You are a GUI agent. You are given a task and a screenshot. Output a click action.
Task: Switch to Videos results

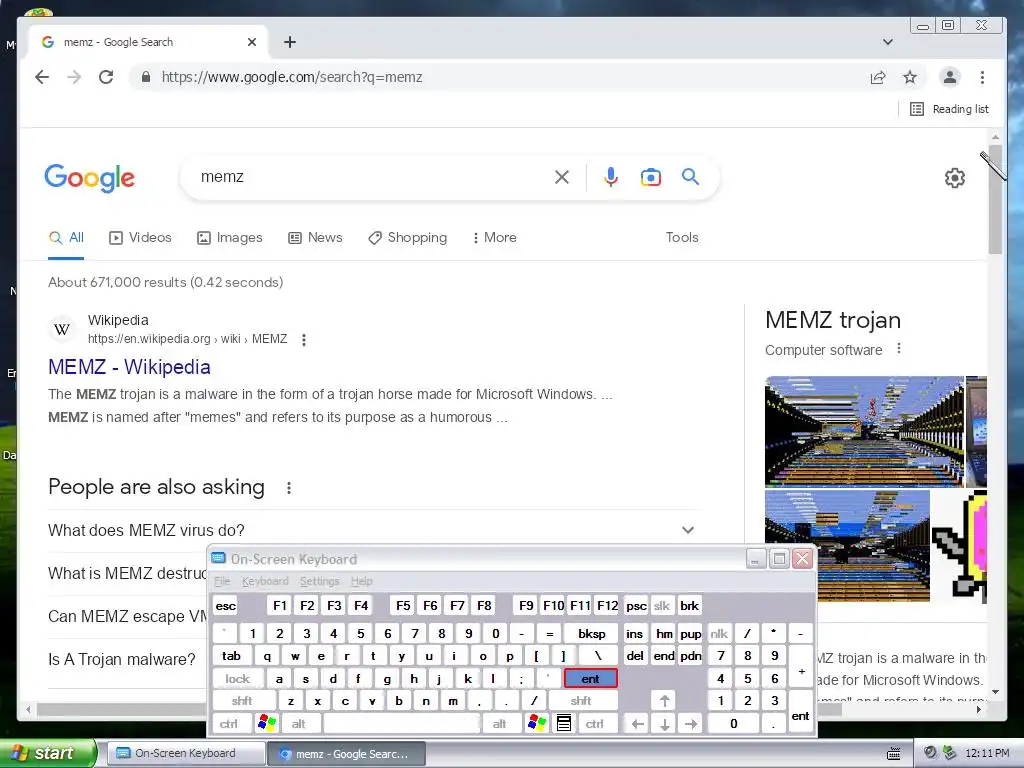coord(140,238)
